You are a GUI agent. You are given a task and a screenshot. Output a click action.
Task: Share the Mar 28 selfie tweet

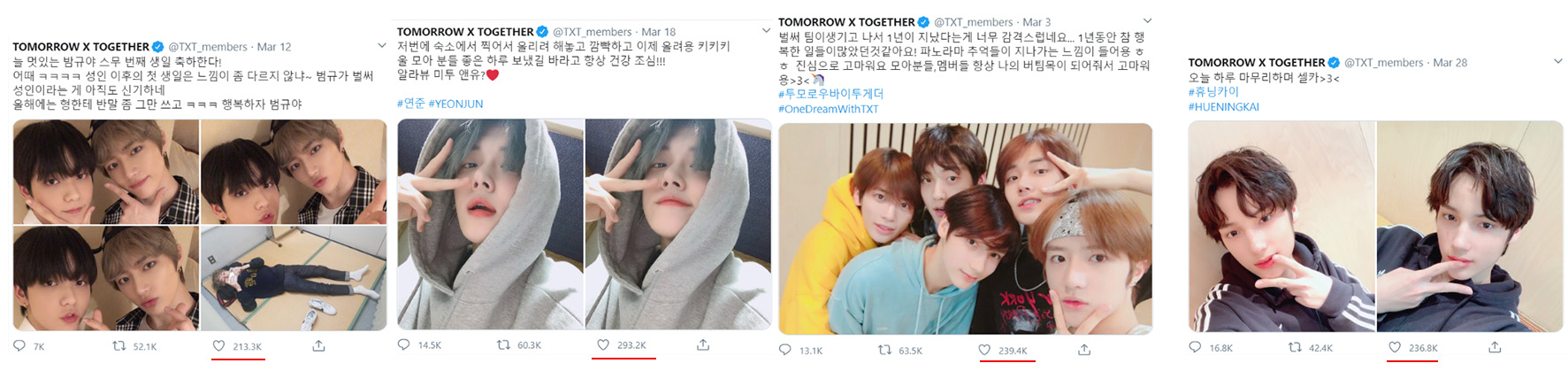pos(1495,347)
